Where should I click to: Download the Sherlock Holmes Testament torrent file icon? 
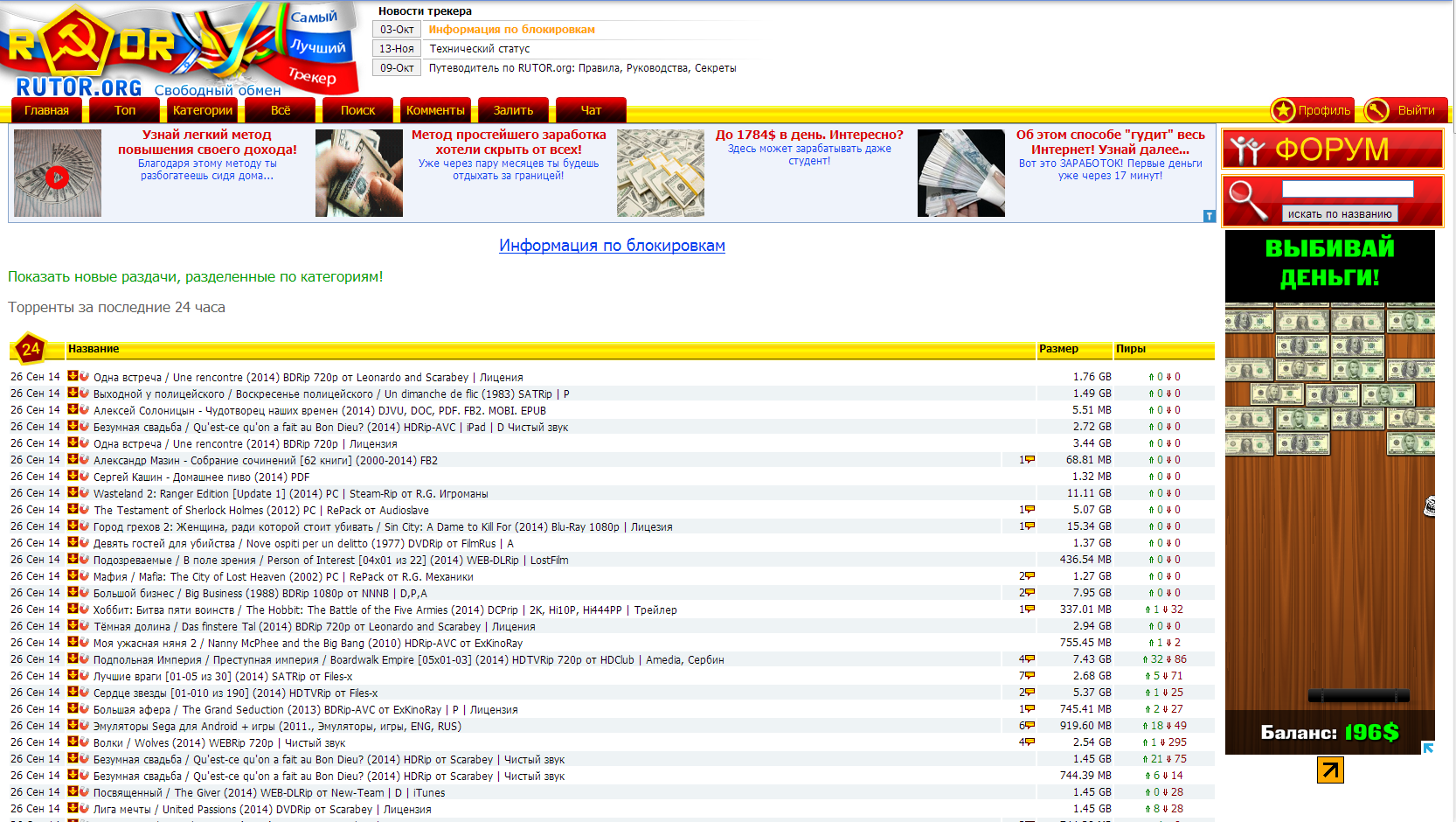(73, 509)
